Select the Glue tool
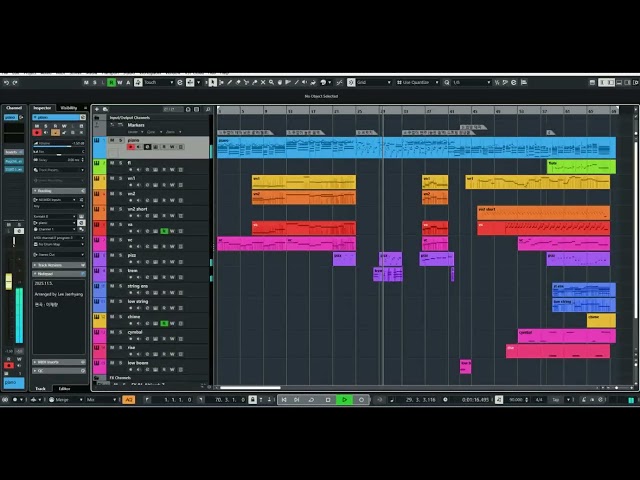640x480 pixels. coord(255,82)
